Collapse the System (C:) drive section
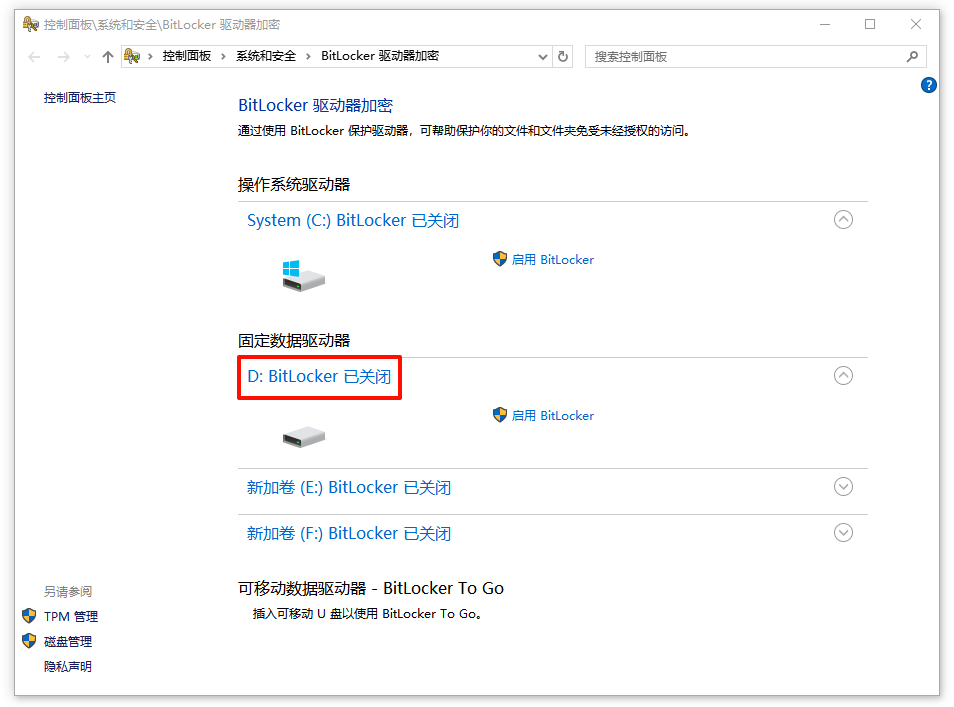Screen dimensions: 954x707 [843, 220]
